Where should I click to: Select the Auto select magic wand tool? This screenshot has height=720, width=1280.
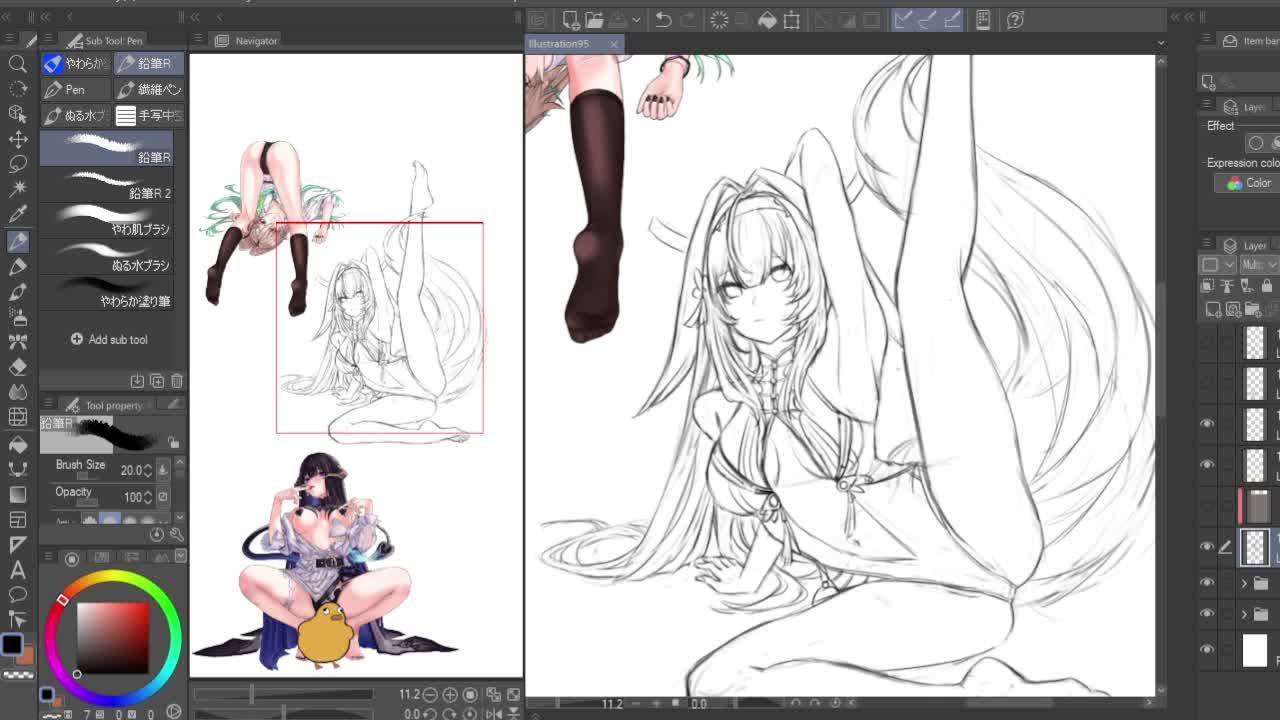[x=18, y=189]
